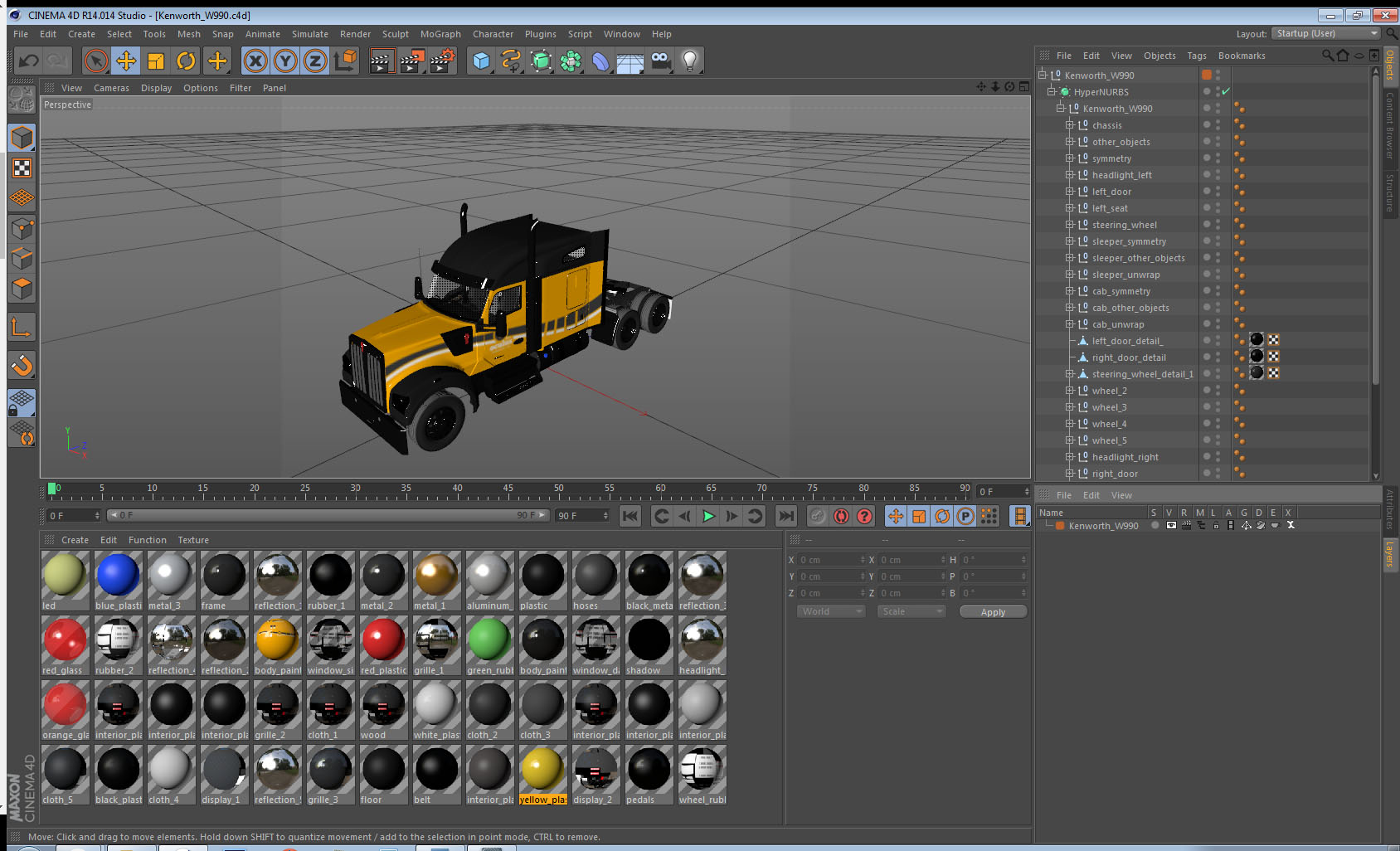Add floor/environment object icon

click(630, 61)
